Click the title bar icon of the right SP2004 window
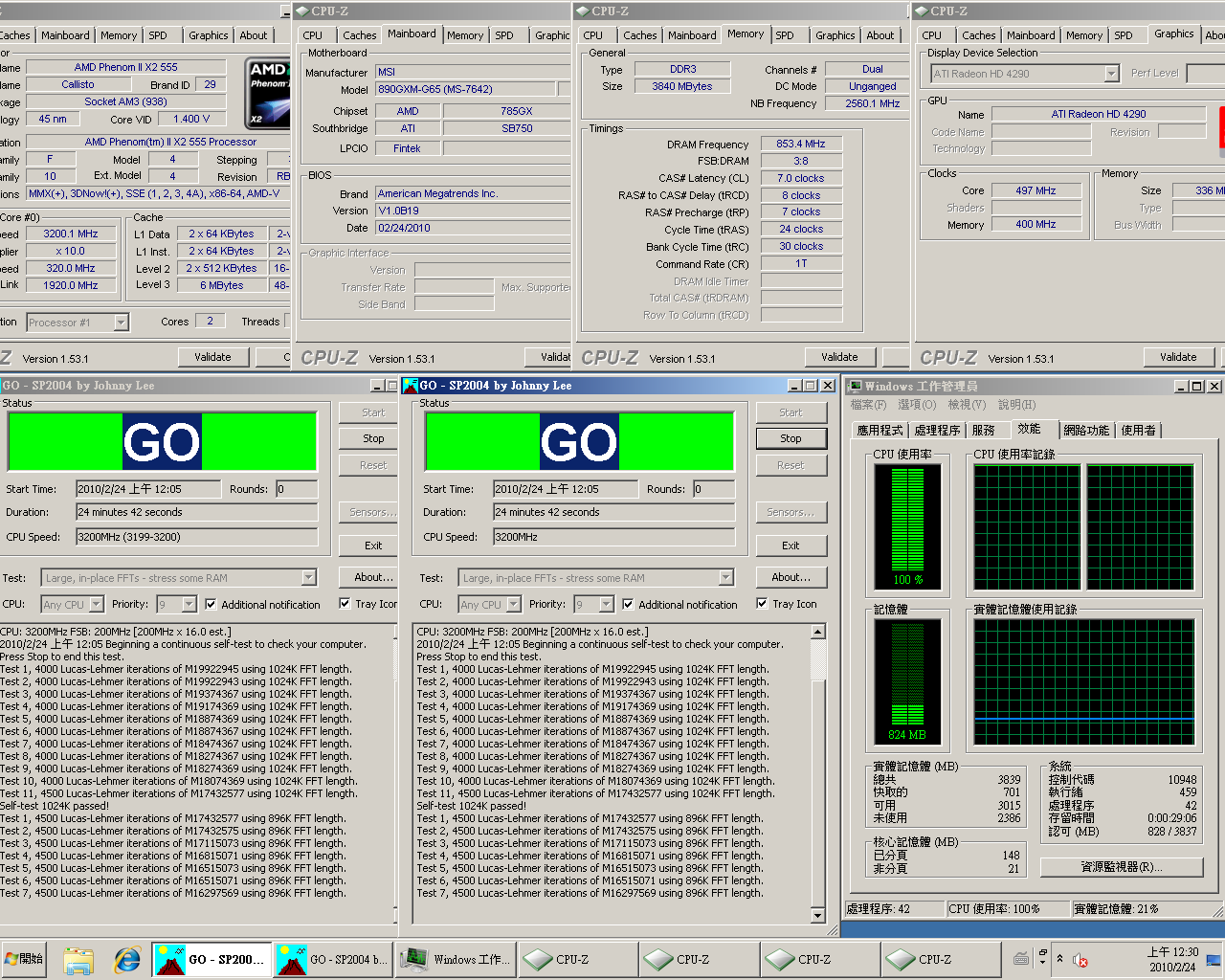The height and width of the screenshot is (980, 1225). 411,386
